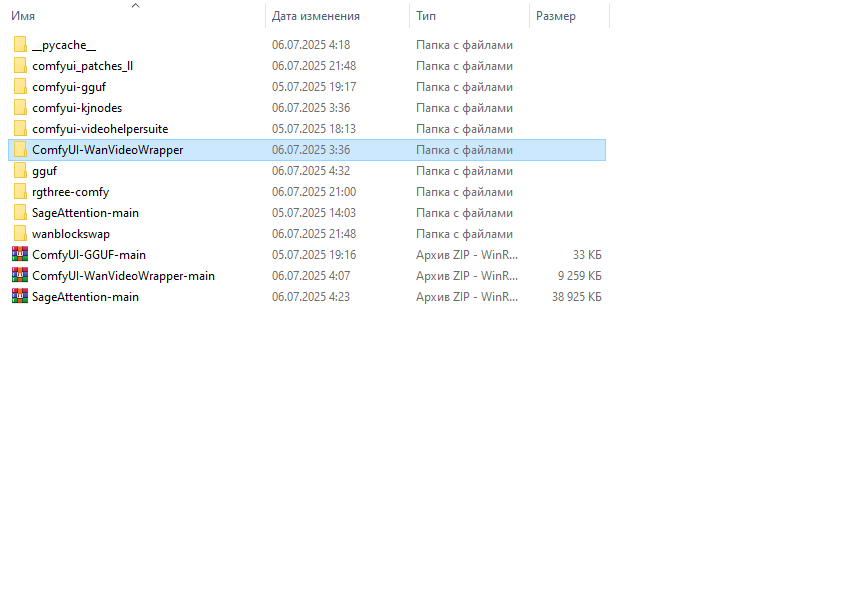Click the __pycache__ folder icon
854x598 pixels.
coord(20,45)
